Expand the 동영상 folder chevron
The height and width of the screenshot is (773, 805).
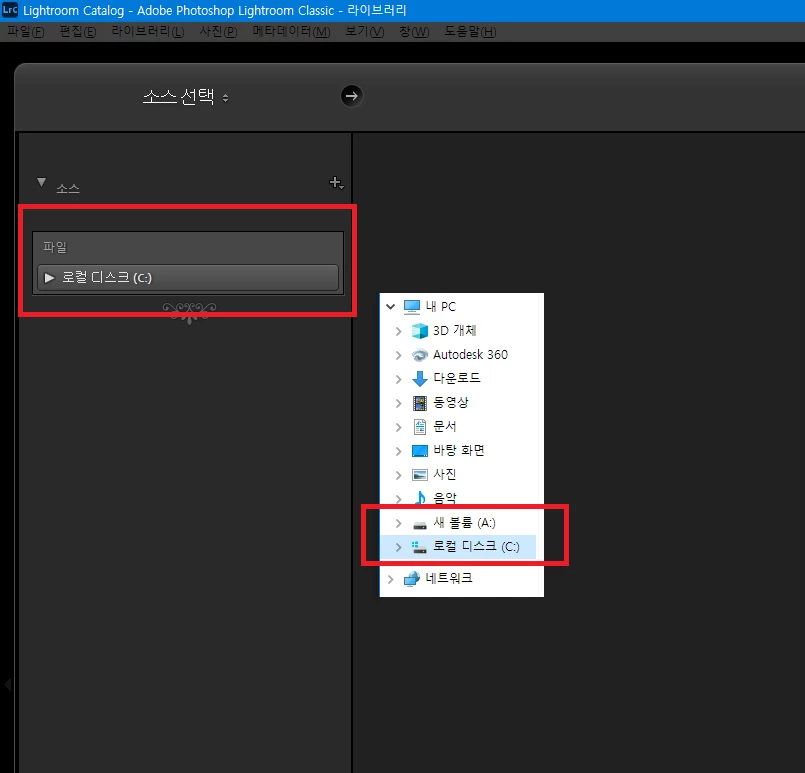click(x=398, y=403)
